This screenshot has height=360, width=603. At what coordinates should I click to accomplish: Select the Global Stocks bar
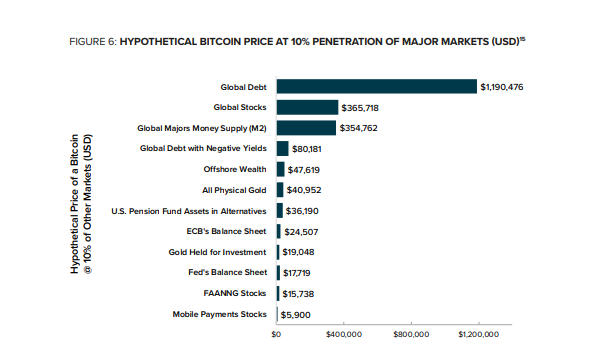(307, 107)
